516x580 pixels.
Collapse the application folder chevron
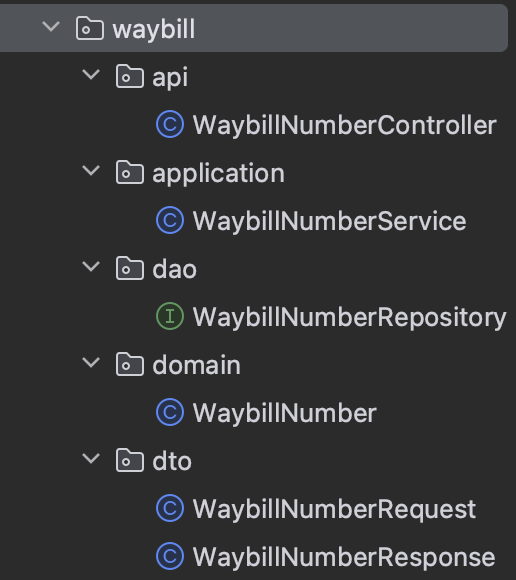91,171
